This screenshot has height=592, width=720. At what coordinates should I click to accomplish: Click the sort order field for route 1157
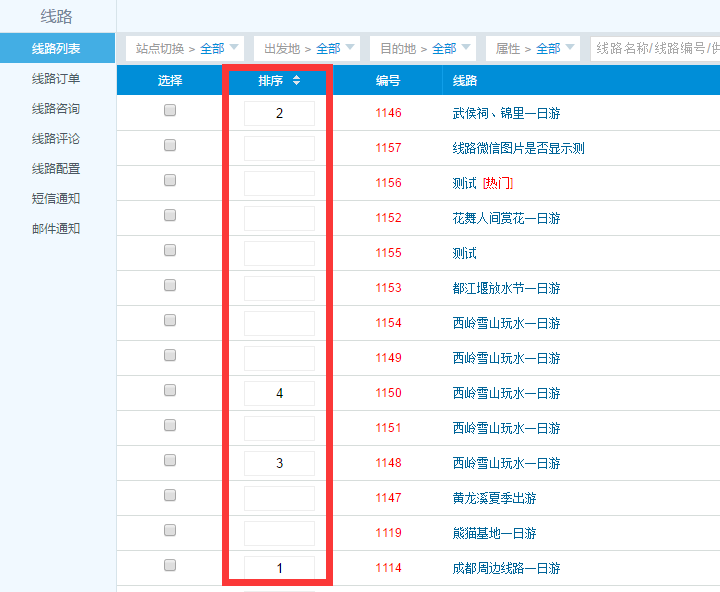[279, 148]
